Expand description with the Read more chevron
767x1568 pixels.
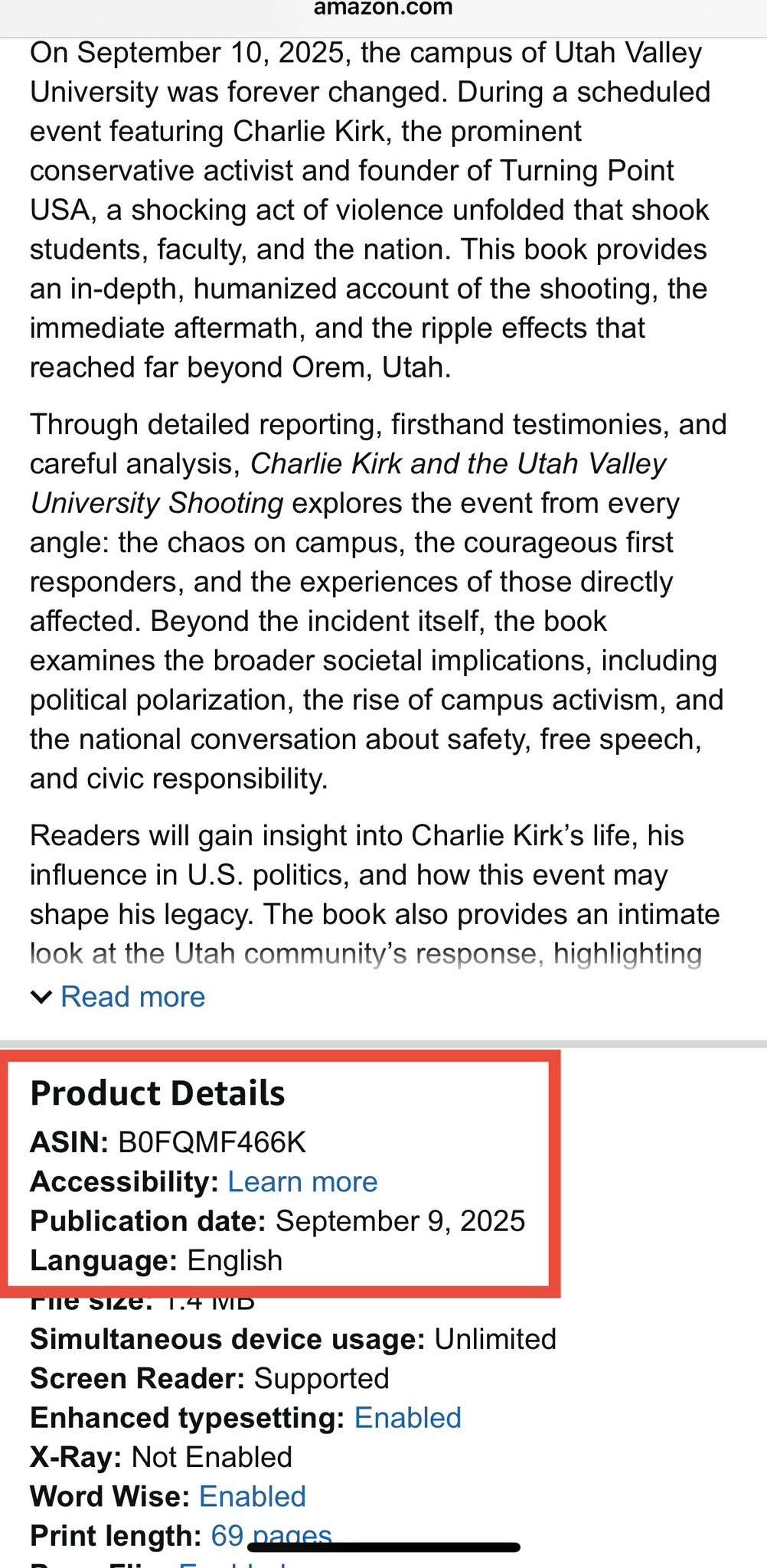click(41, 997)
